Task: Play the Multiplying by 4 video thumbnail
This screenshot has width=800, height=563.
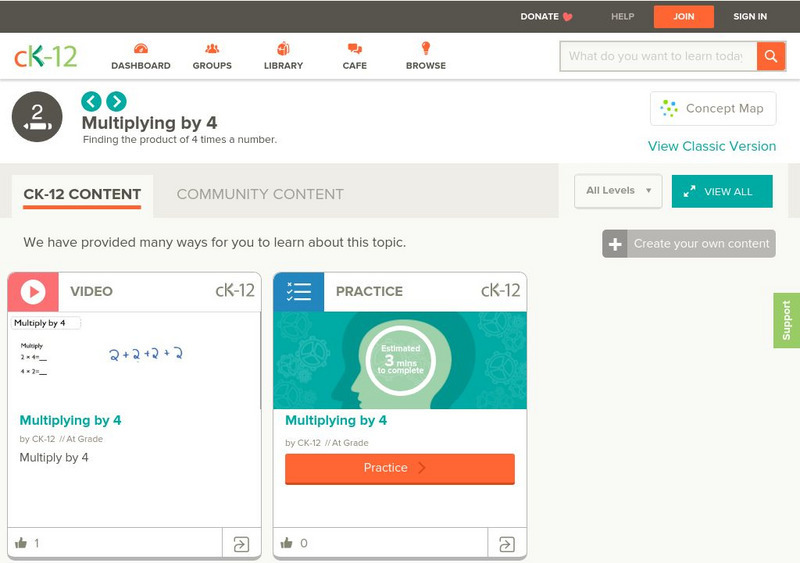Action: click(134, 360)
